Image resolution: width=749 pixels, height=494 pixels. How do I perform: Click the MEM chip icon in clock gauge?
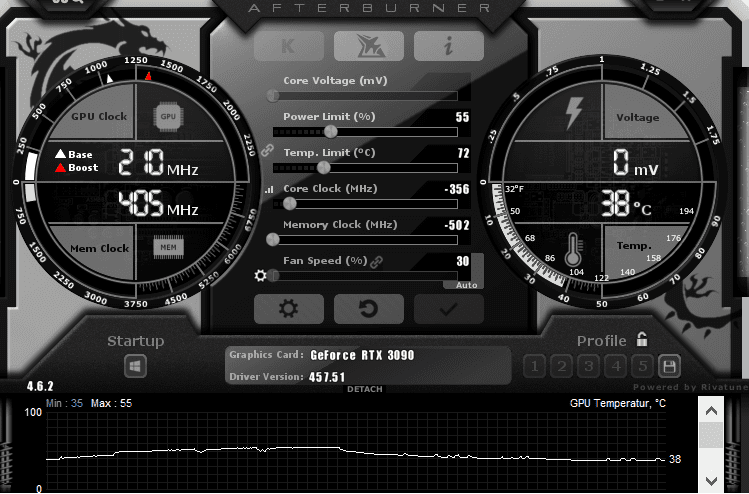(168, 247)
